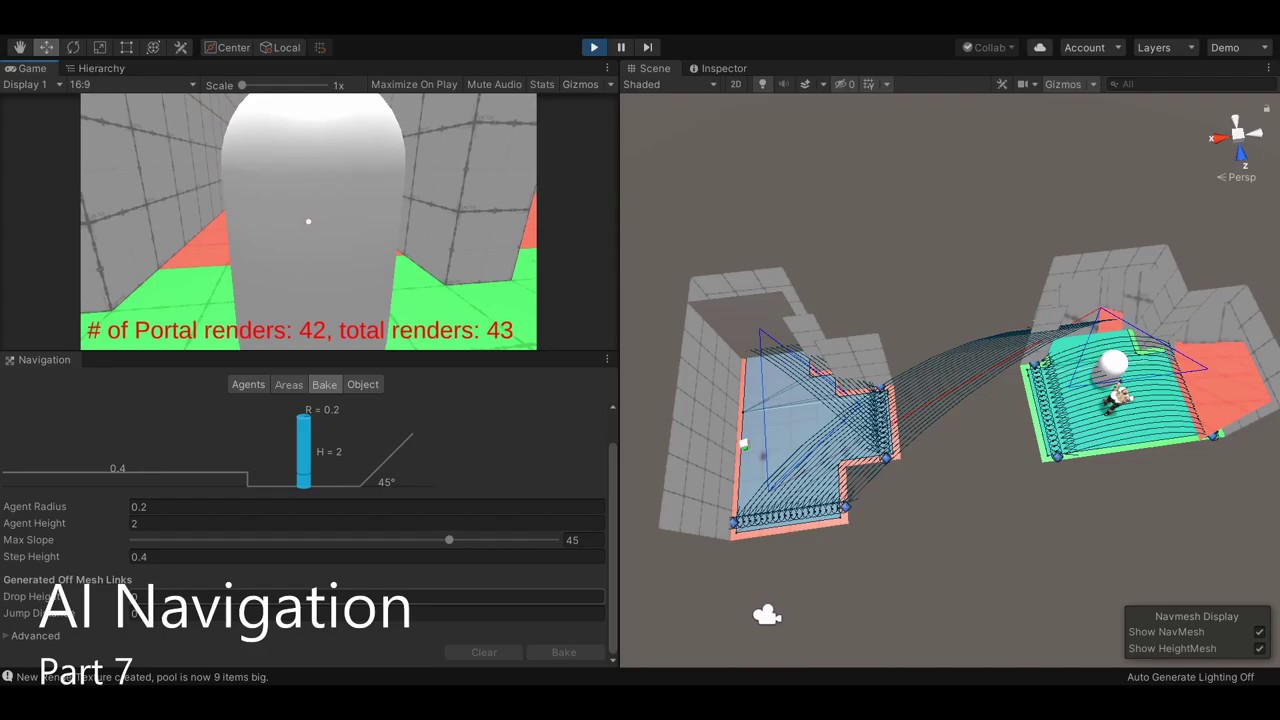
Task: Open the 16:9 aspect ratio dropdown
Action: [133, 84]
